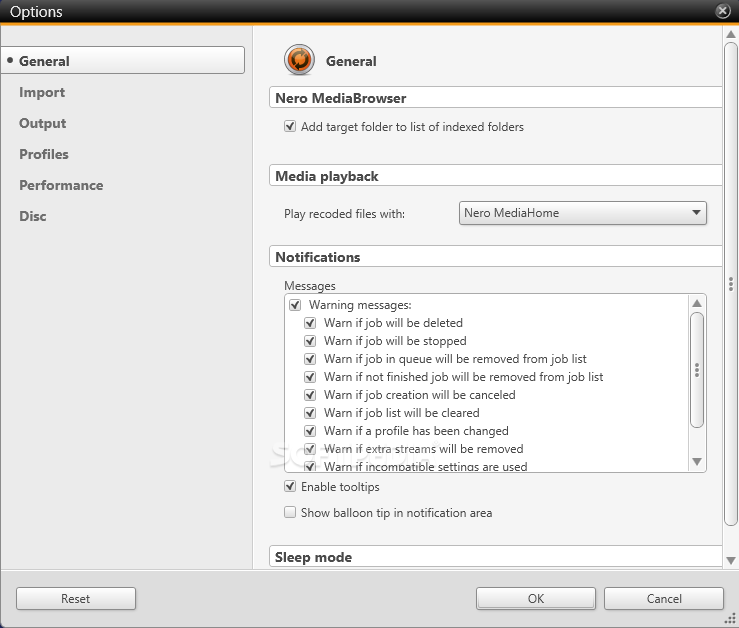Viewport: 739px width, 628px height.
Task: Click the Cancel button
Action: coord(664,598)
